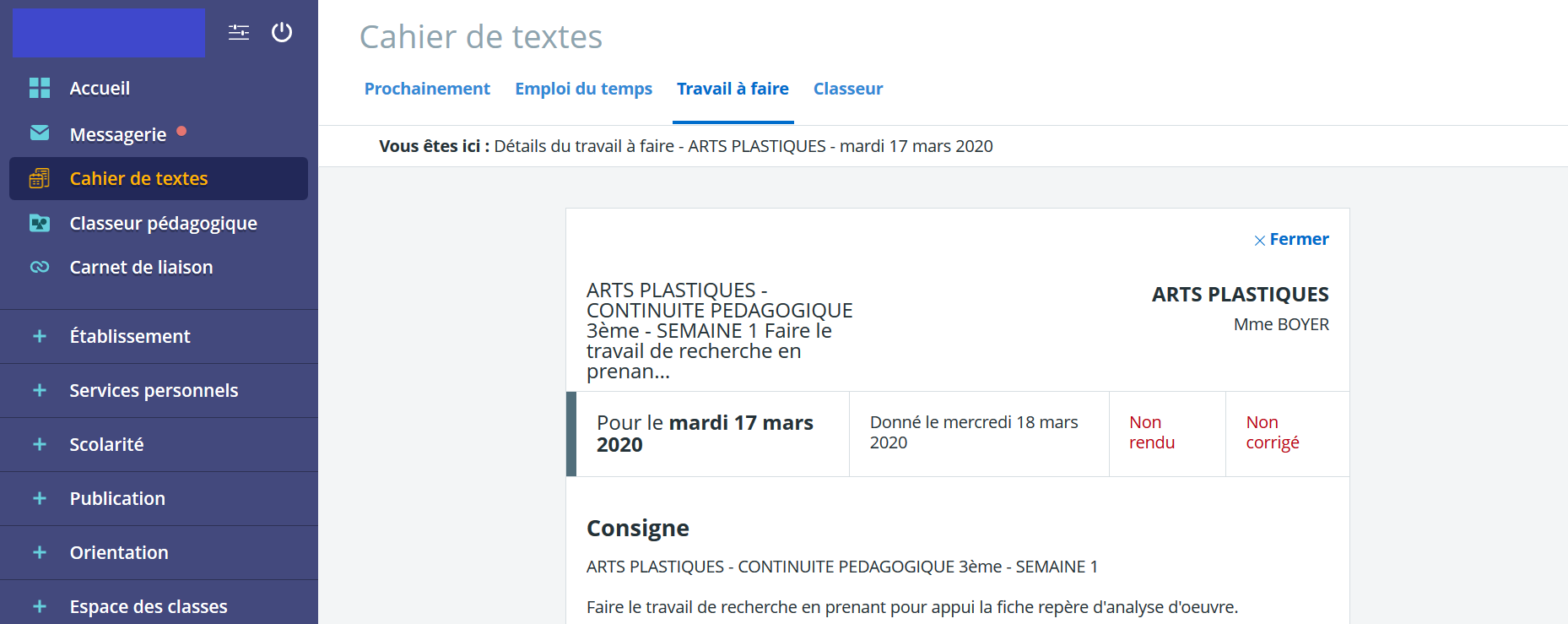Select the Classeur tab
The height and width of the screenshot is (624, 1568).
[848, 89]
